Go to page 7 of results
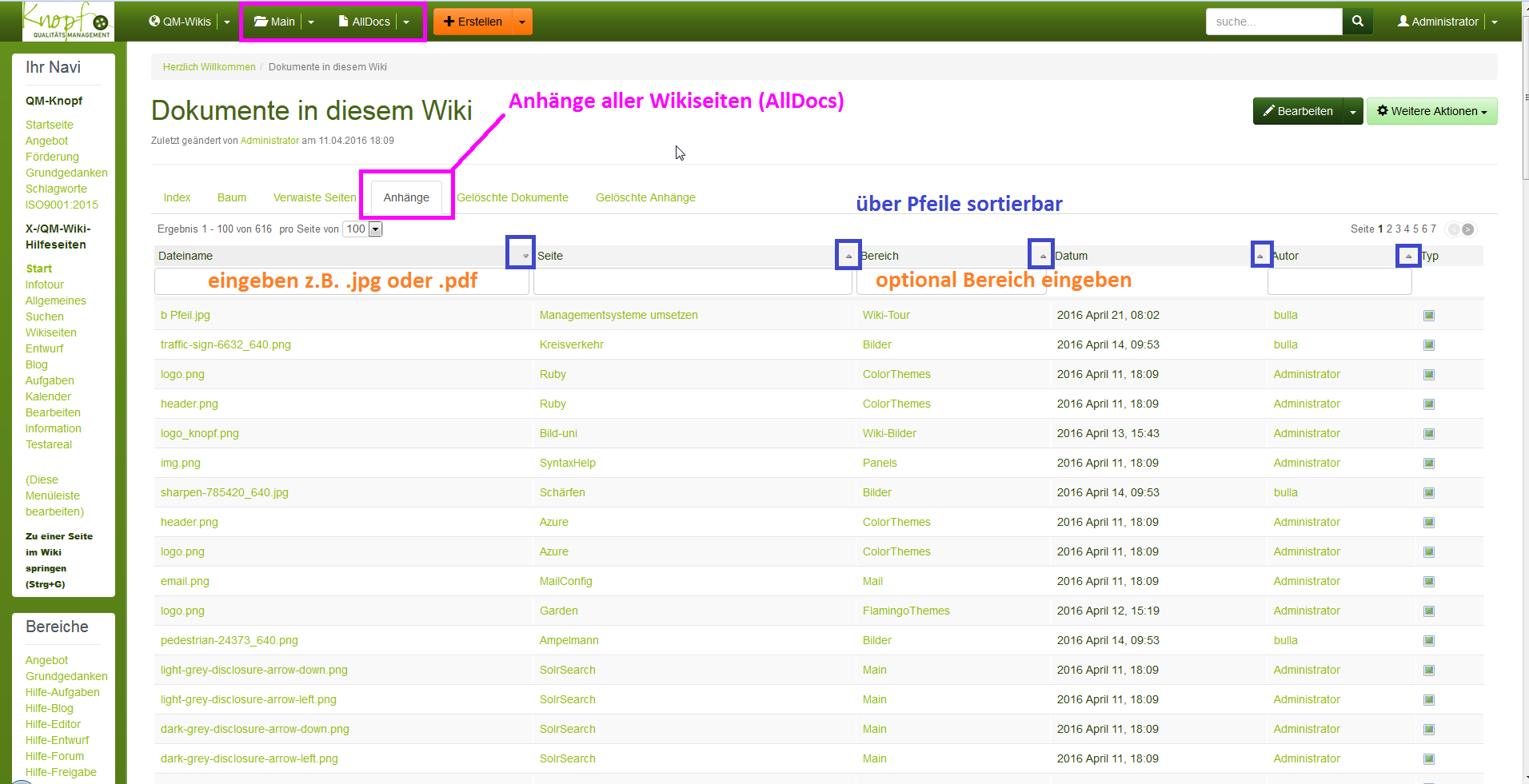1529x784 pixels. click(x=1434, y=229)
